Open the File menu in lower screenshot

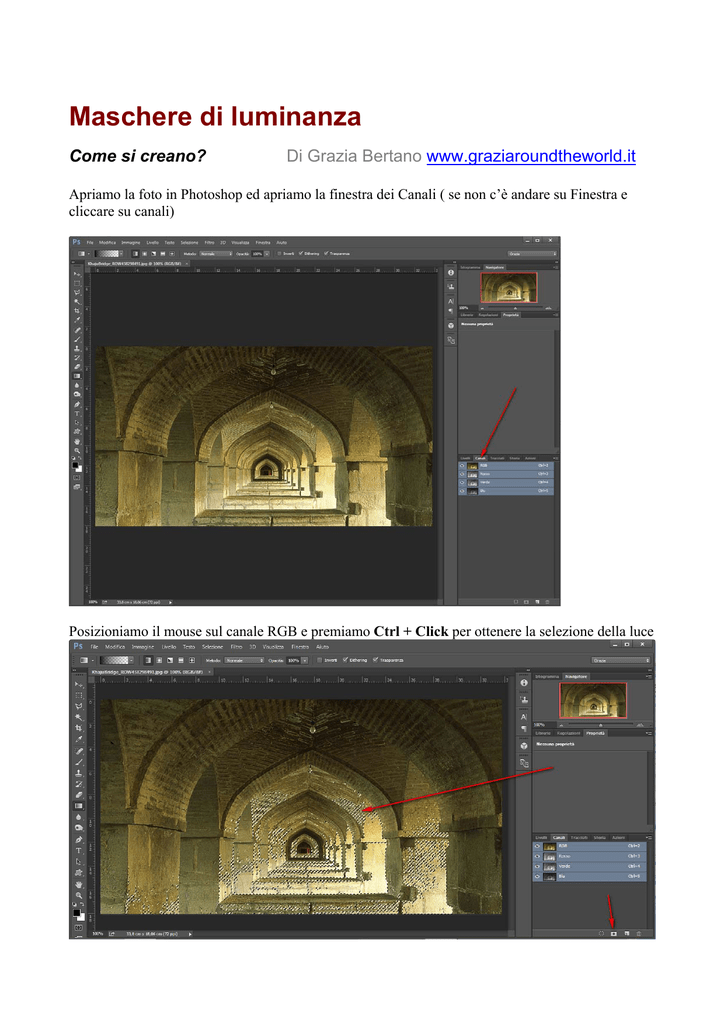pyautogui.click(x=94, y=647)
